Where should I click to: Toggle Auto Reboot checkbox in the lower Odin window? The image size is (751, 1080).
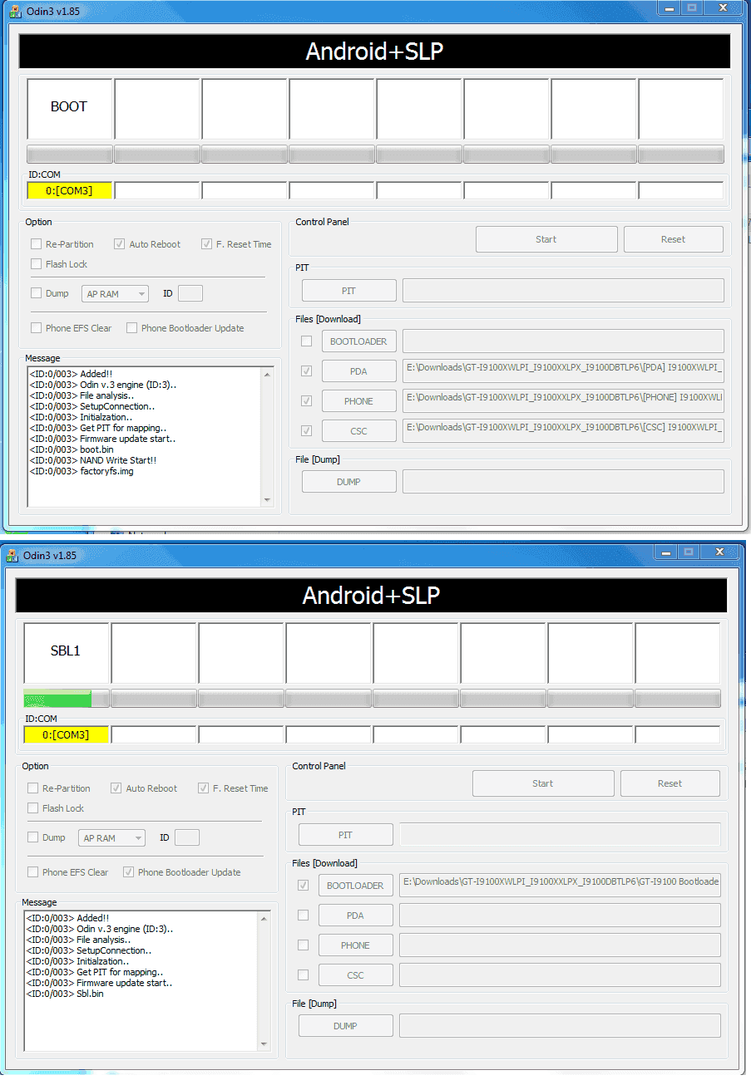(116, 788)
